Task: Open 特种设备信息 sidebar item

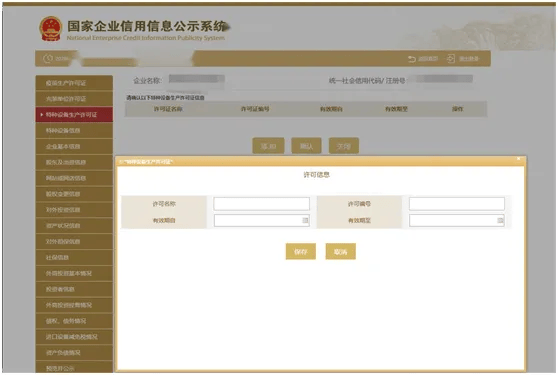Action: (x=74, y=131)
